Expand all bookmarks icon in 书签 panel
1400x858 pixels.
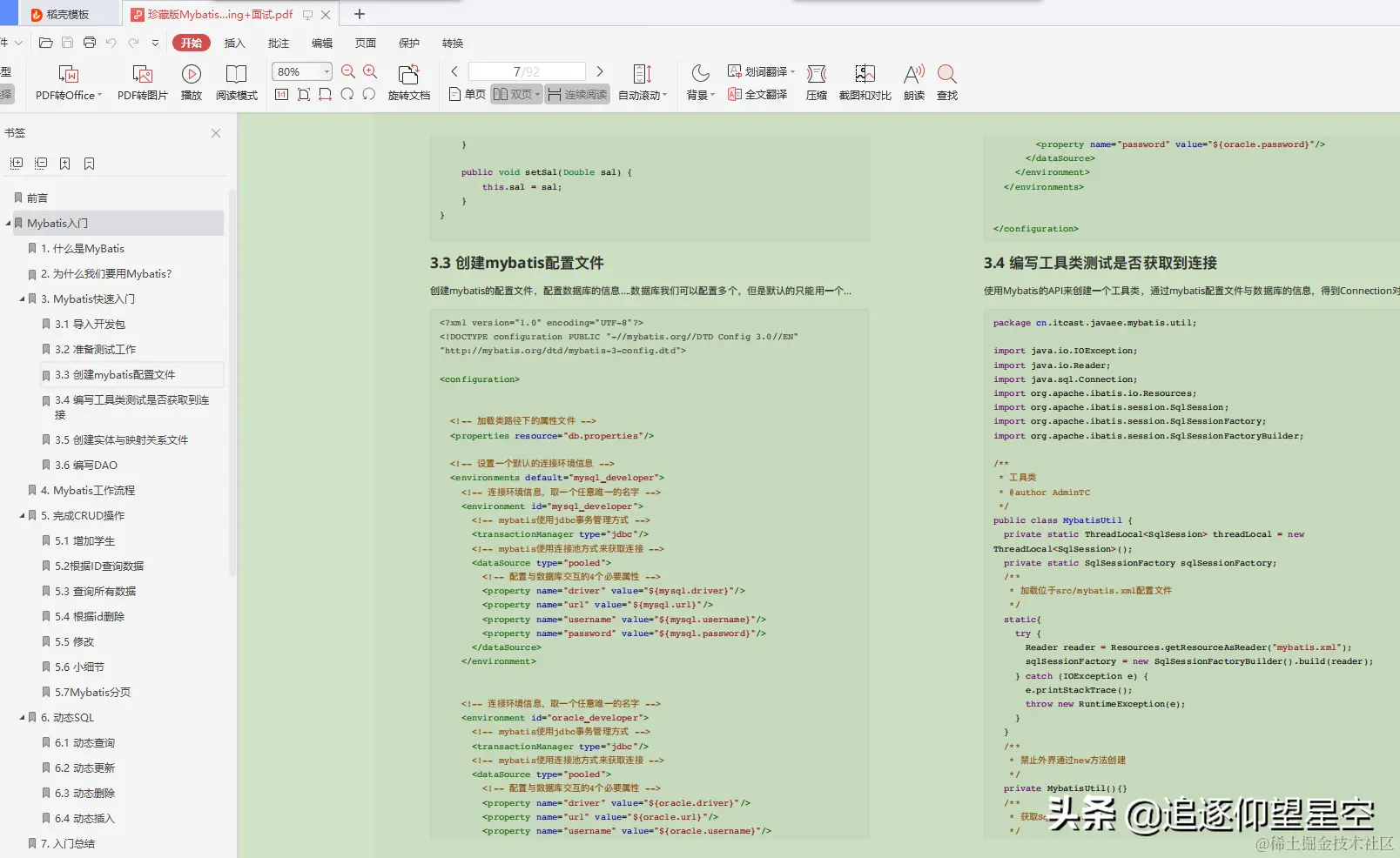point(17,164)
